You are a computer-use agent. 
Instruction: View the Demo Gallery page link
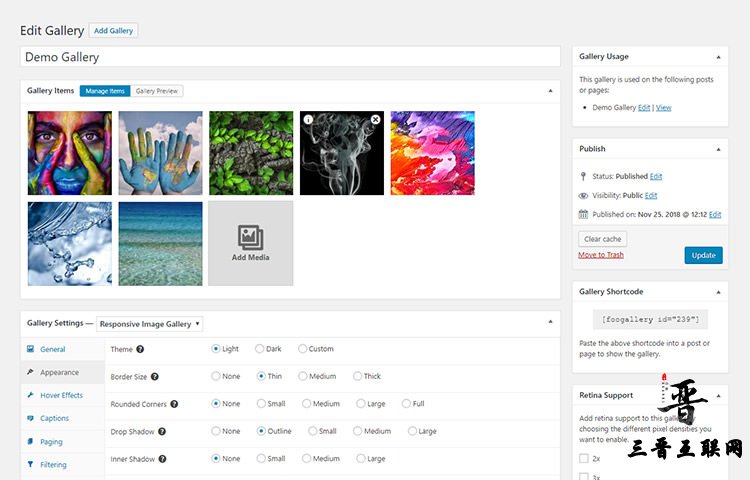tap(663, 108)
